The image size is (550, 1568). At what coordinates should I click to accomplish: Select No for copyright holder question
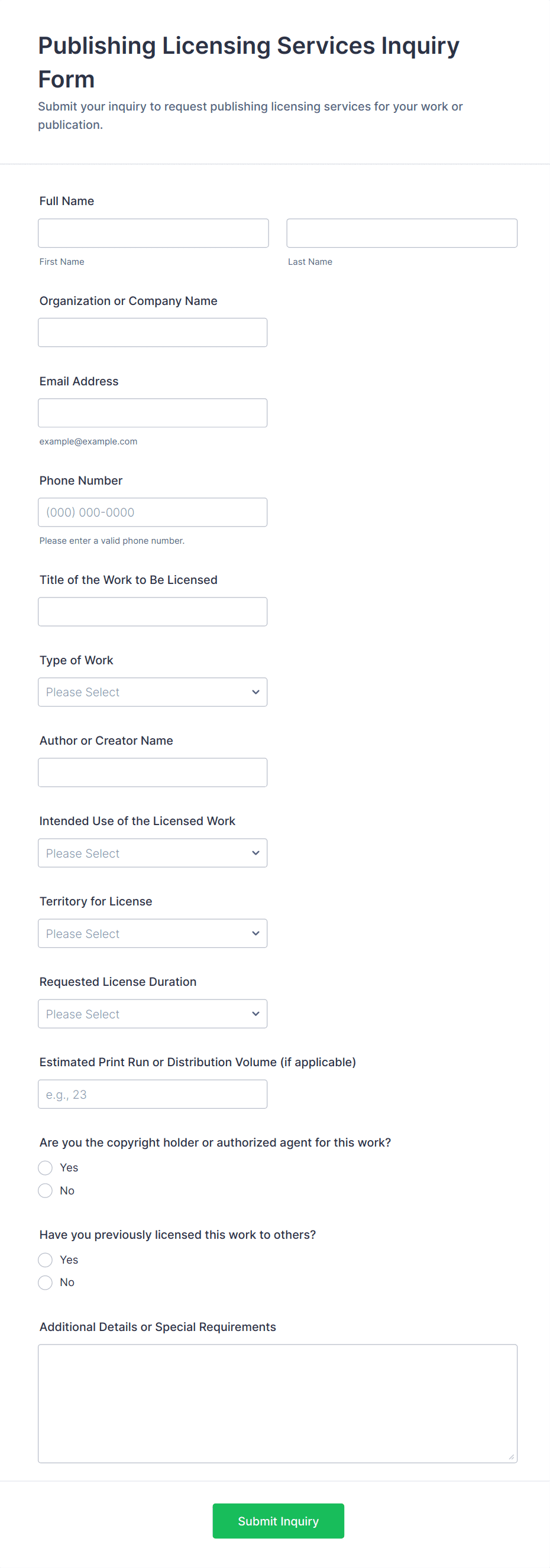(45, 1190)
